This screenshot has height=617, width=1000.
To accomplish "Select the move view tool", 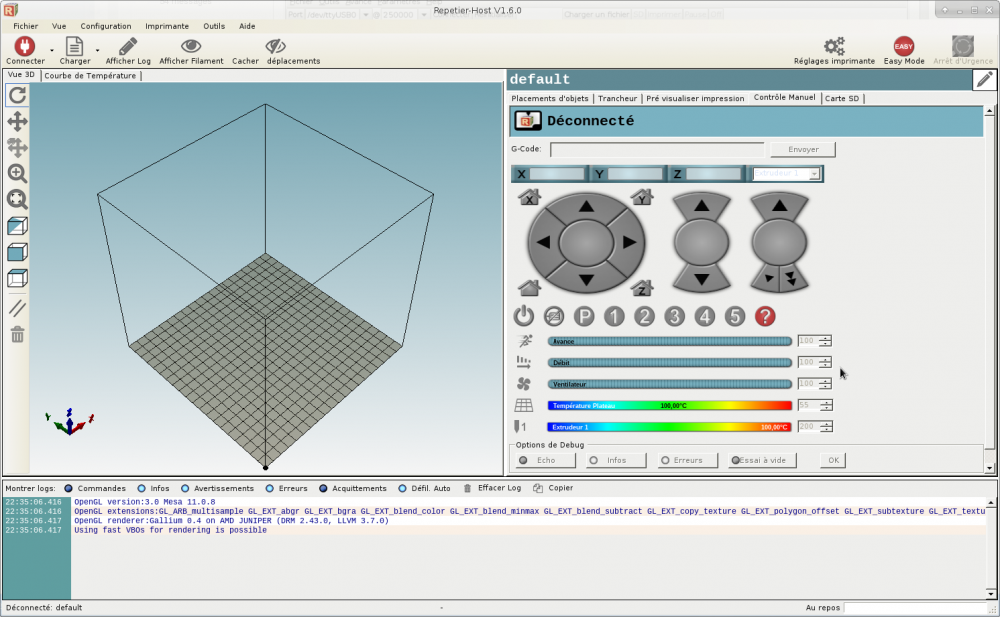I will [x=17, y=121].
